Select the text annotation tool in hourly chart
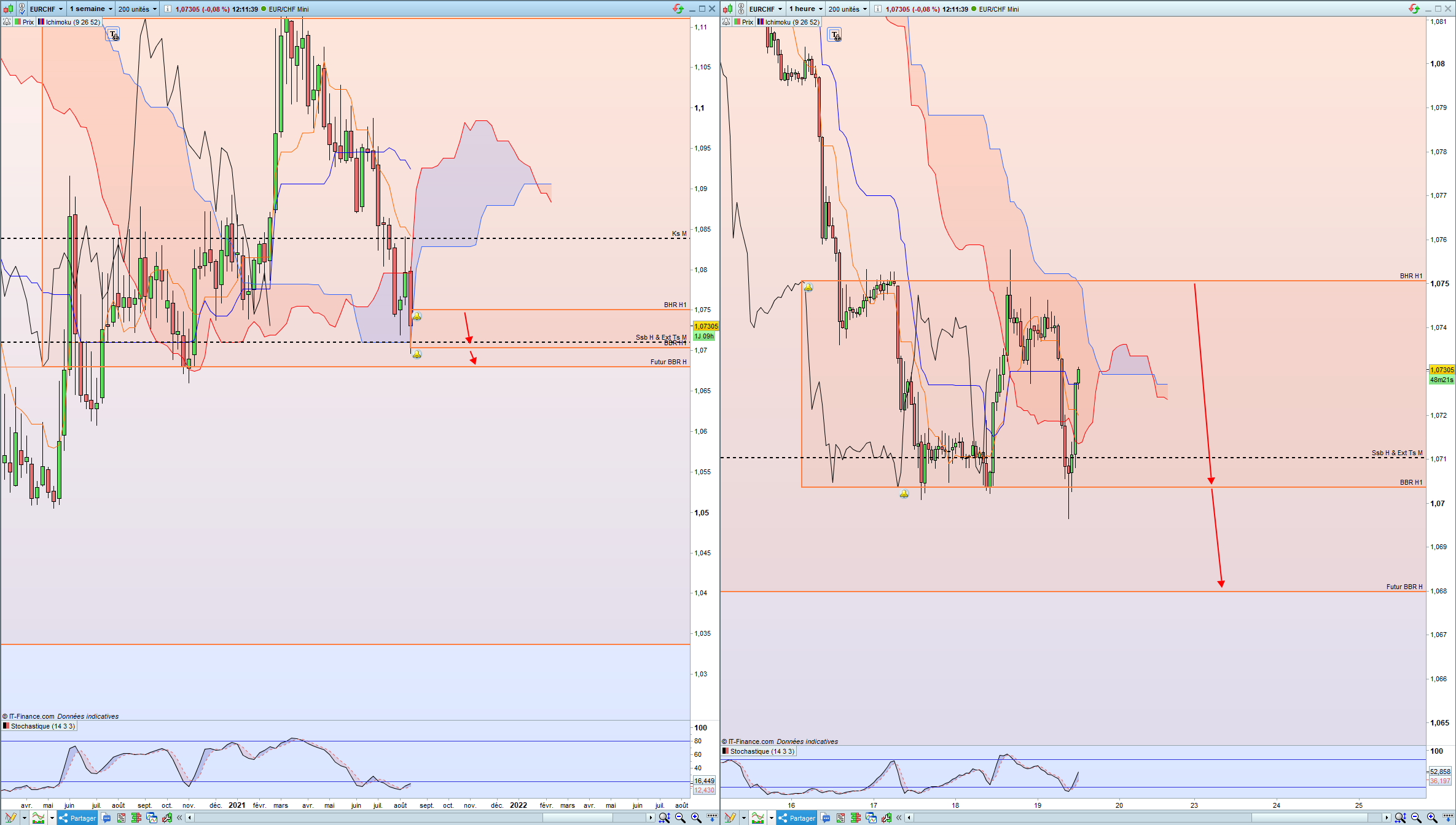The image size is (1456, 825). pos(835,34)
